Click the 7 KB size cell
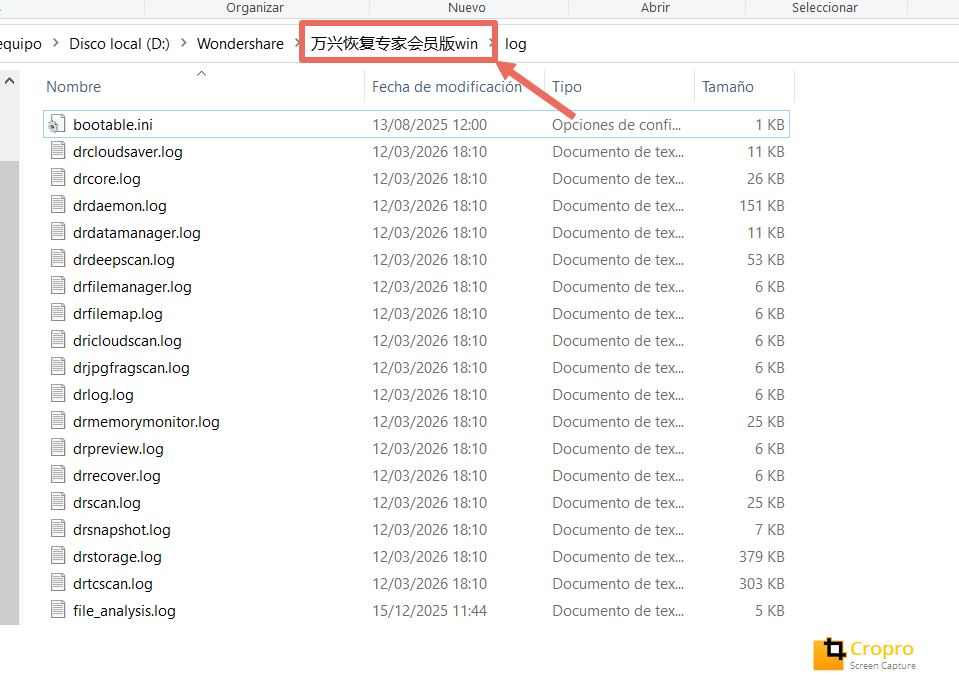Viewport: 959px width, 687px height. click(x=769, y=530)
